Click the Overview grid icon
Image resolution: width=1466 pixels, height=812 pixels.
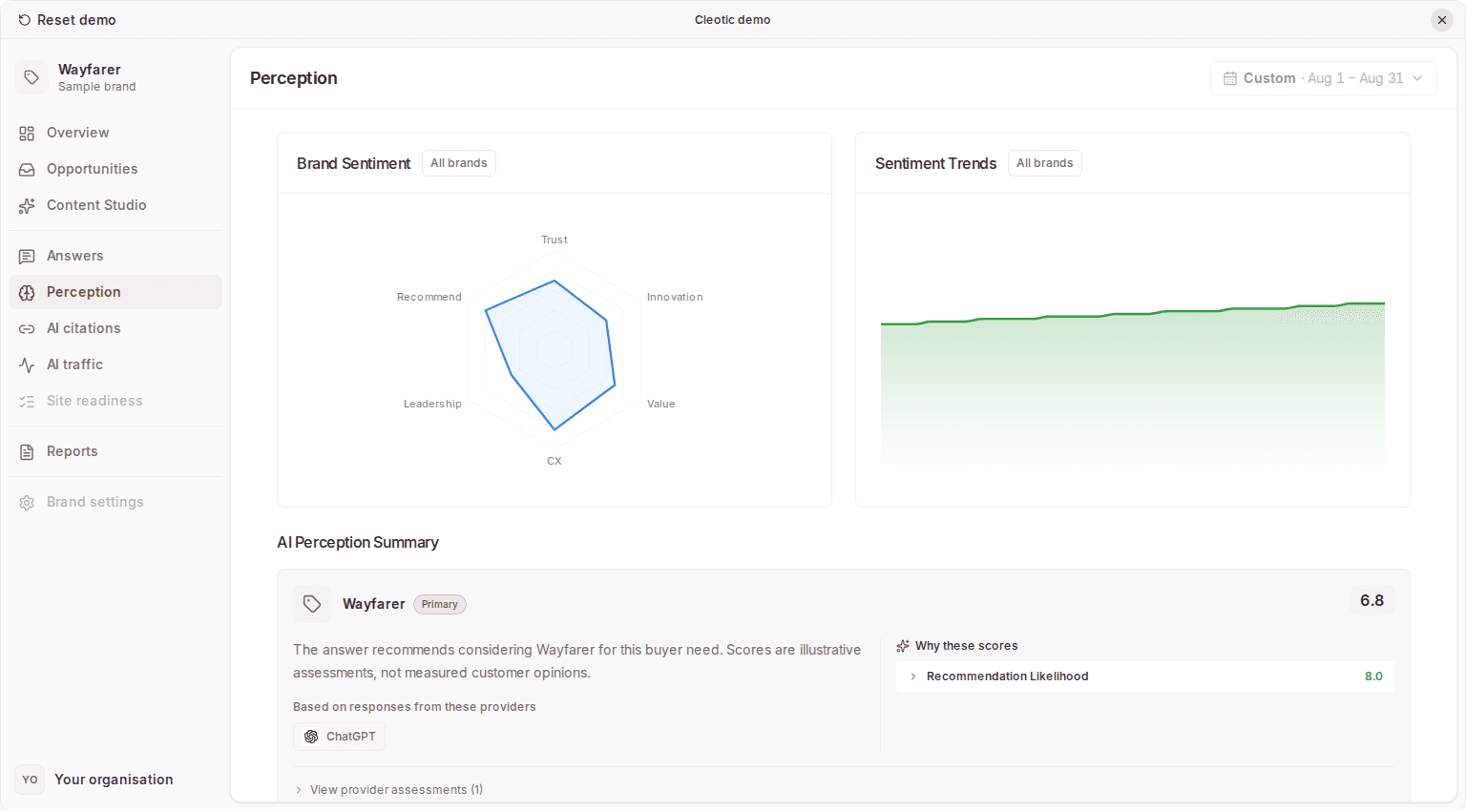coord(27,134)
